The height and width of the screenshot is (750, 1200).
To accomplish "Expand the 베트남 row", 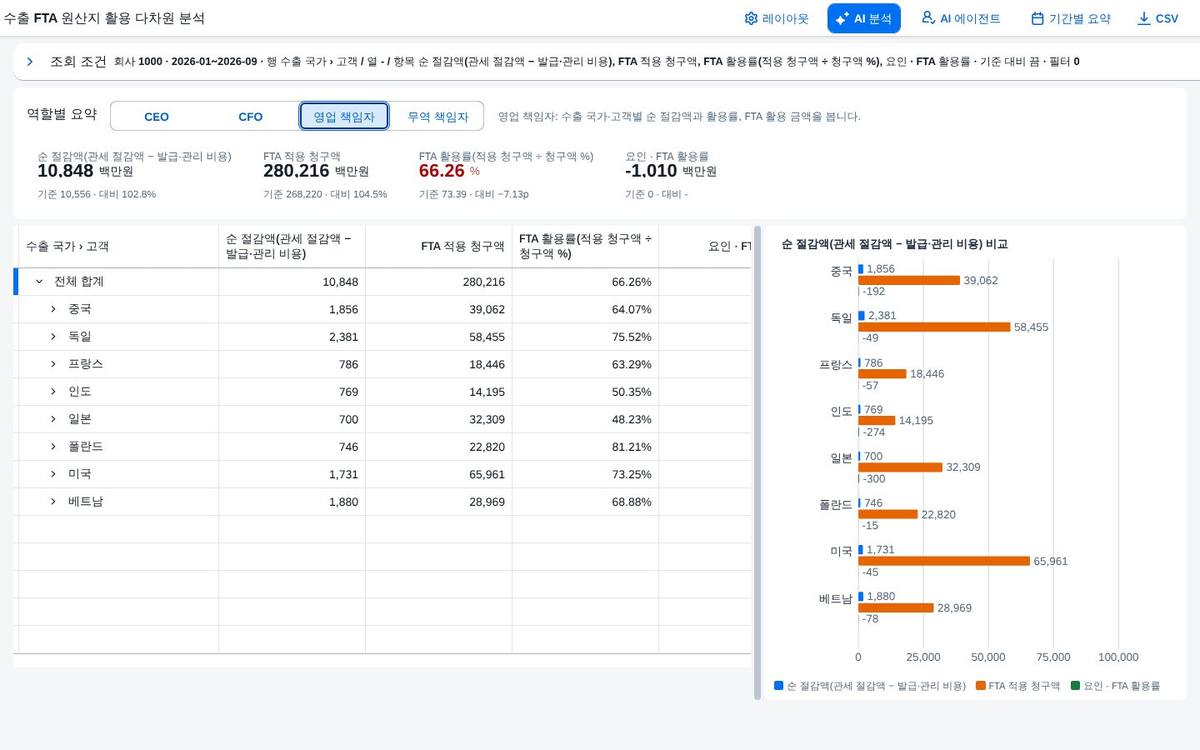I will [53, 502].
